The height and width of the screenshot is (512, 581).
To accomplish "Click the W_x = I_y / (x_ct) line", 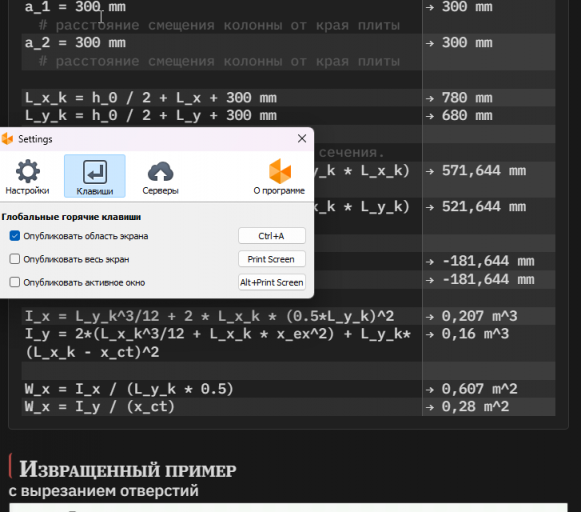I will click(x=100, y=407).
